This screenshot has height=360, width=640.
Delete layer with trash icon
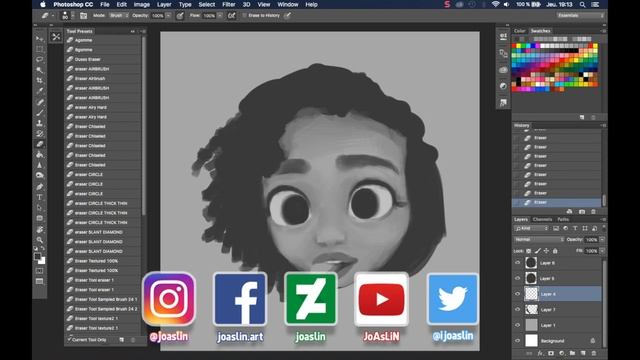tap(594, 353)
